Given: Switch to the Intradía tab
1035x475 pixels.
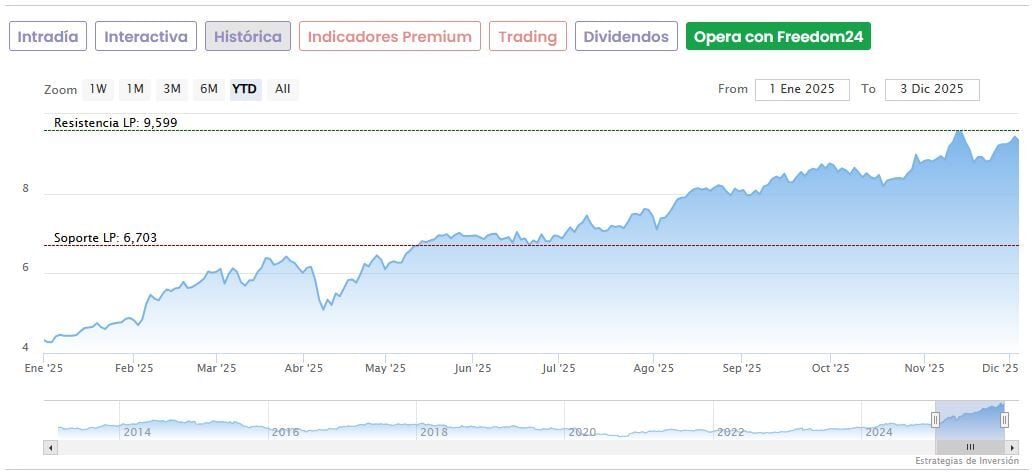Looking at the screenshot, I should coord(48,37).
